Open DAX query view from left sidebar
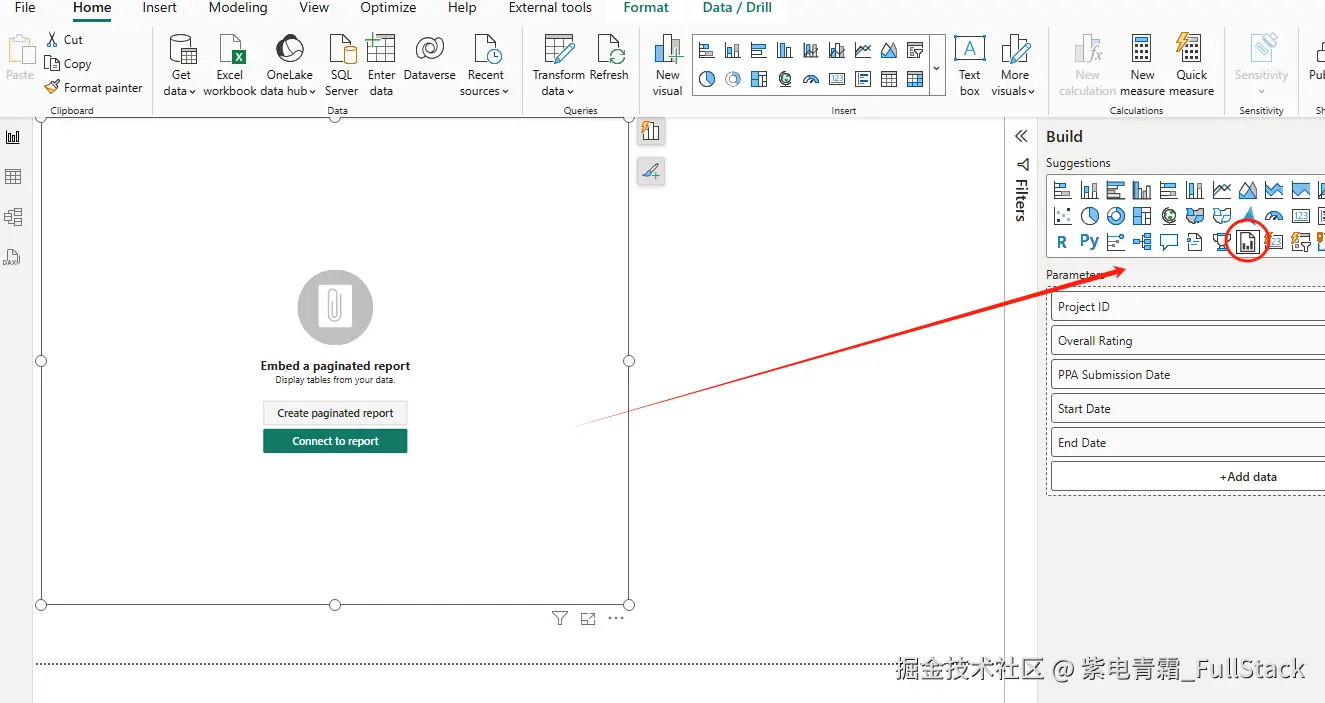 (13, 257)
